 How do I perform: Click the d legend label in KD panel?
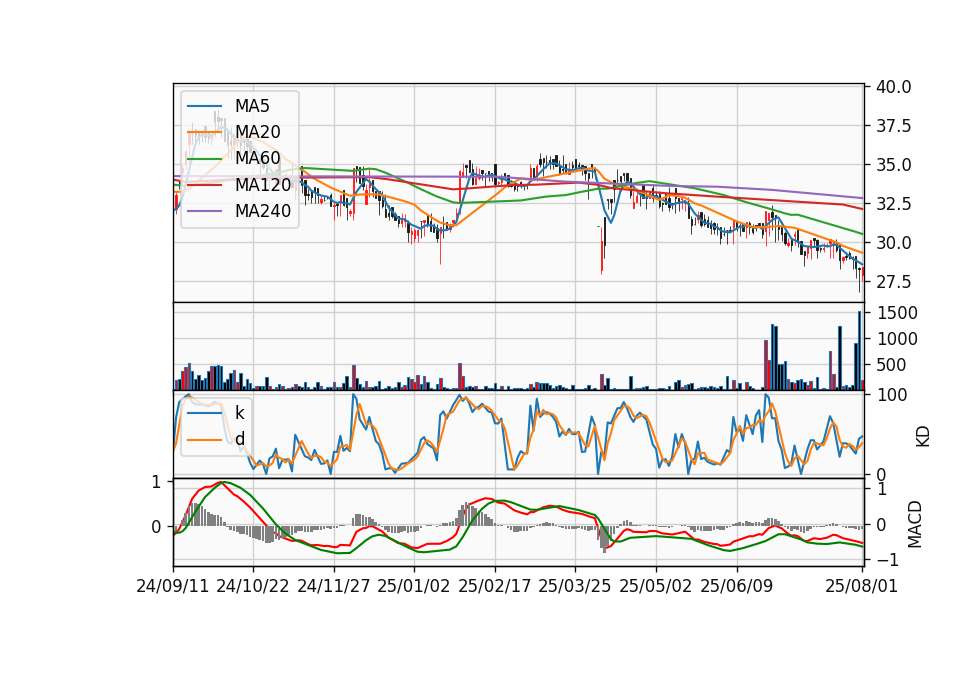tap(239, 439)
